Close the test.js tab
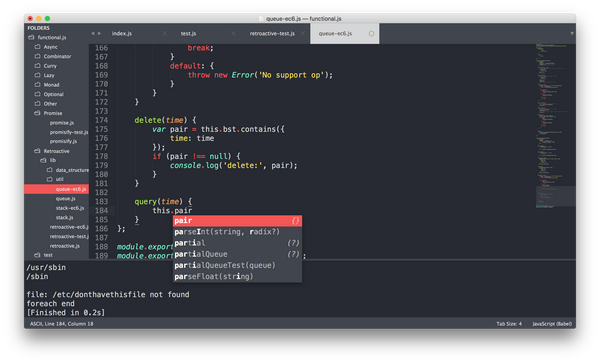 233,34
